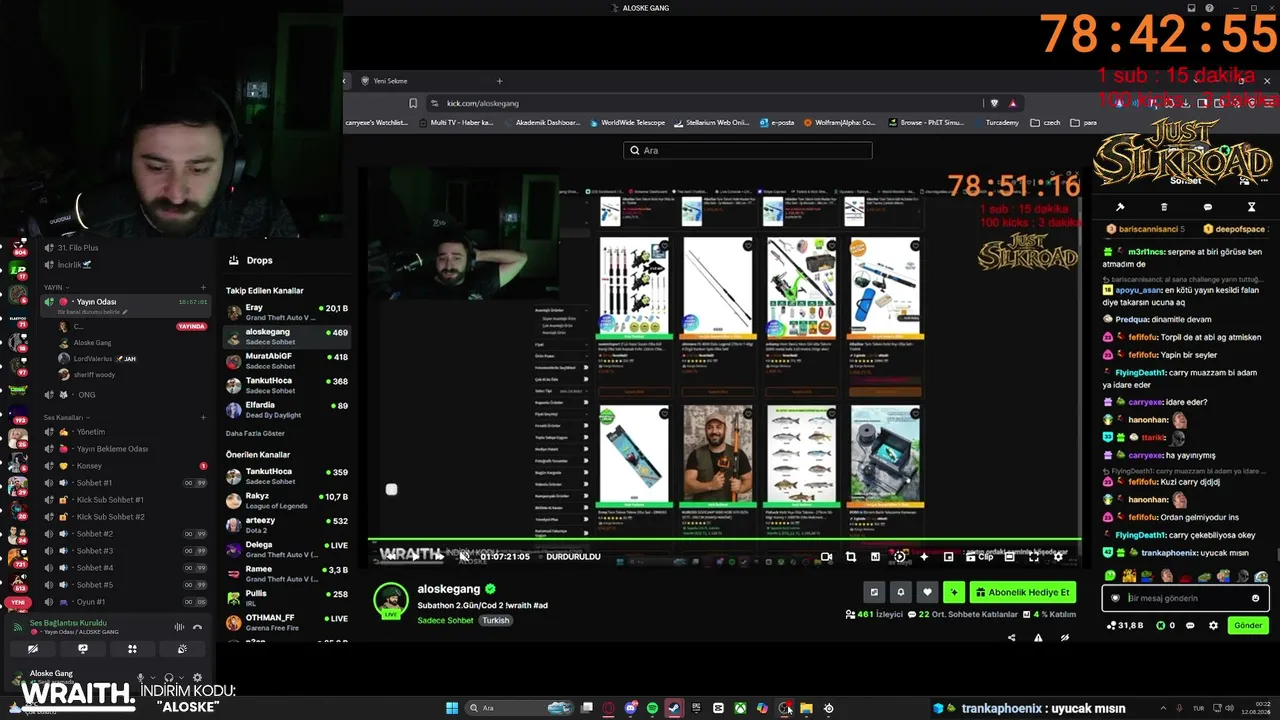
Task: Open the Stellarium Web bookmark
Action: pos(711,123)
